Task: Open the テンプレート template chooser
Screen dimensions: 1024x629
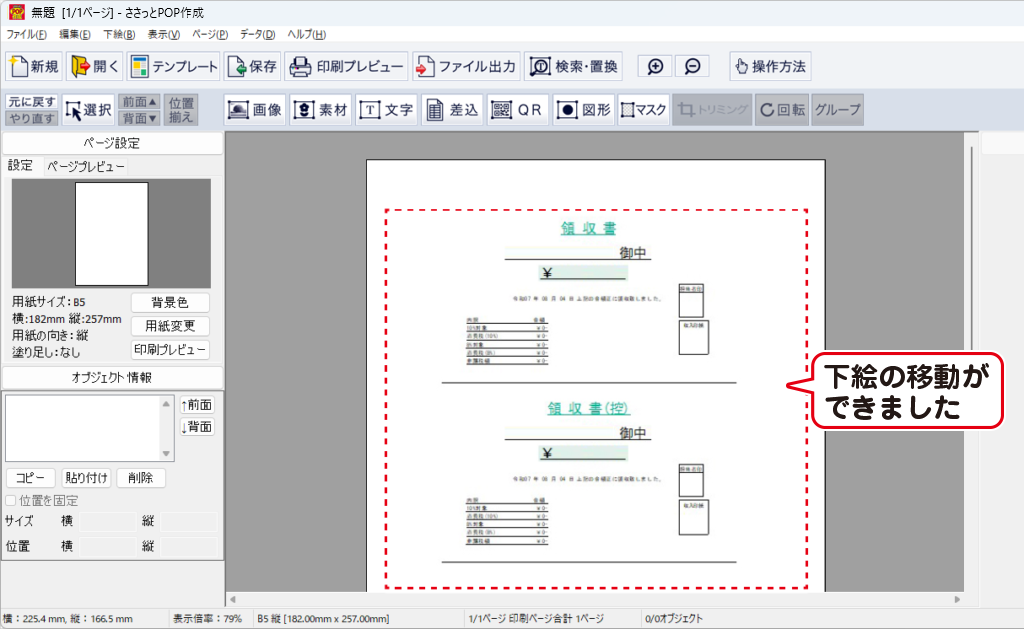Action: [x=174, y=67]
